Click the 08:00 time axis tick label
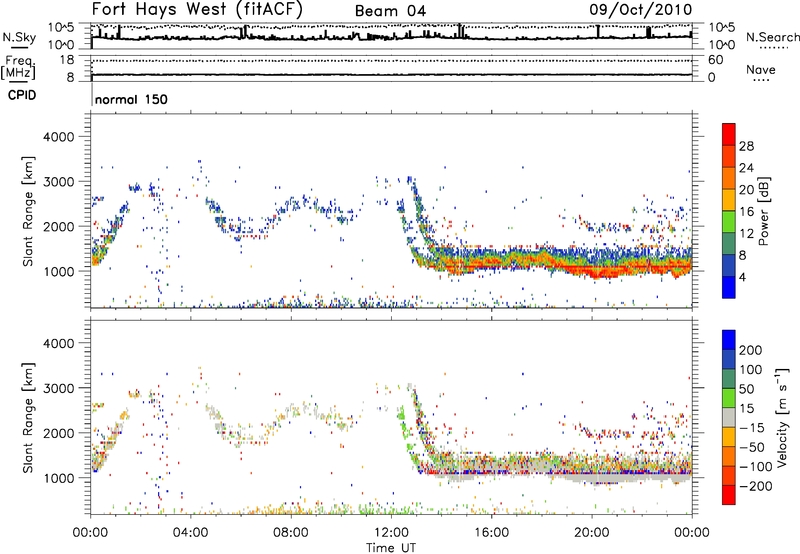Screen dimensions: 800x554 291,533
